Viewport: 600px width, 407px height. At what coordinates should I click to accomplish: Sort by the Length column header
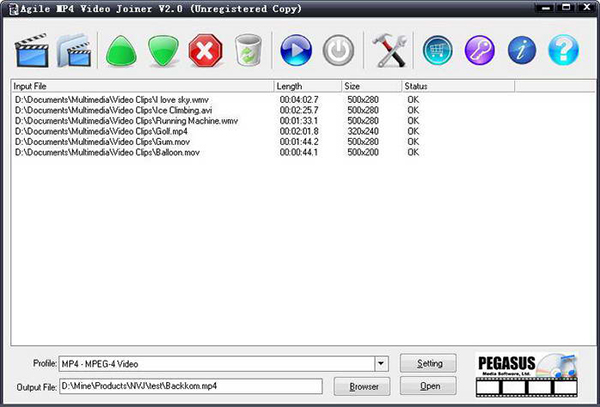click(308, 87)
